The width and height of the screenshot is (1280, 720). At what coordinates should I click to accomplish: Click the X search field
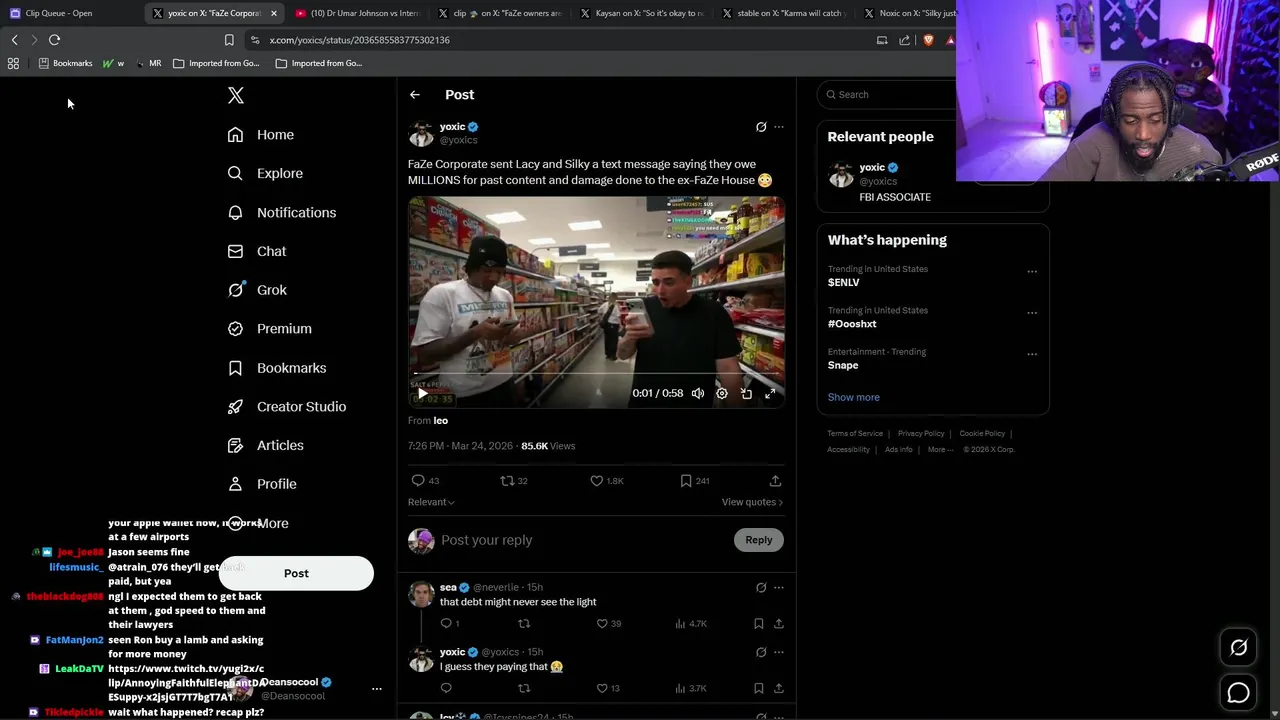point(890,95)
